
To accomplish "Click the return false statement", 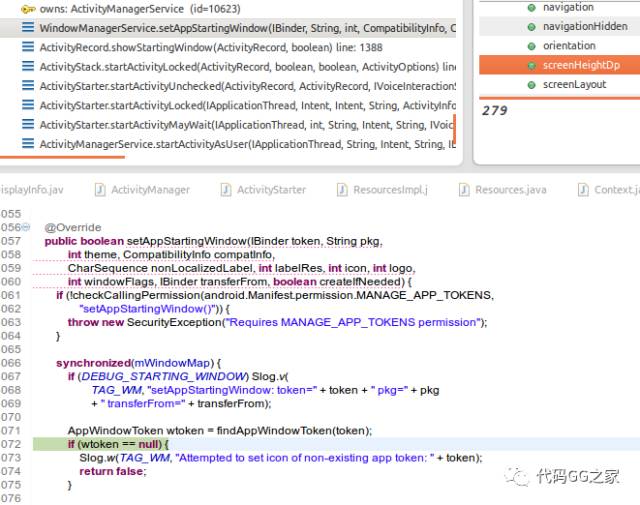I will [x=112, y=471].
